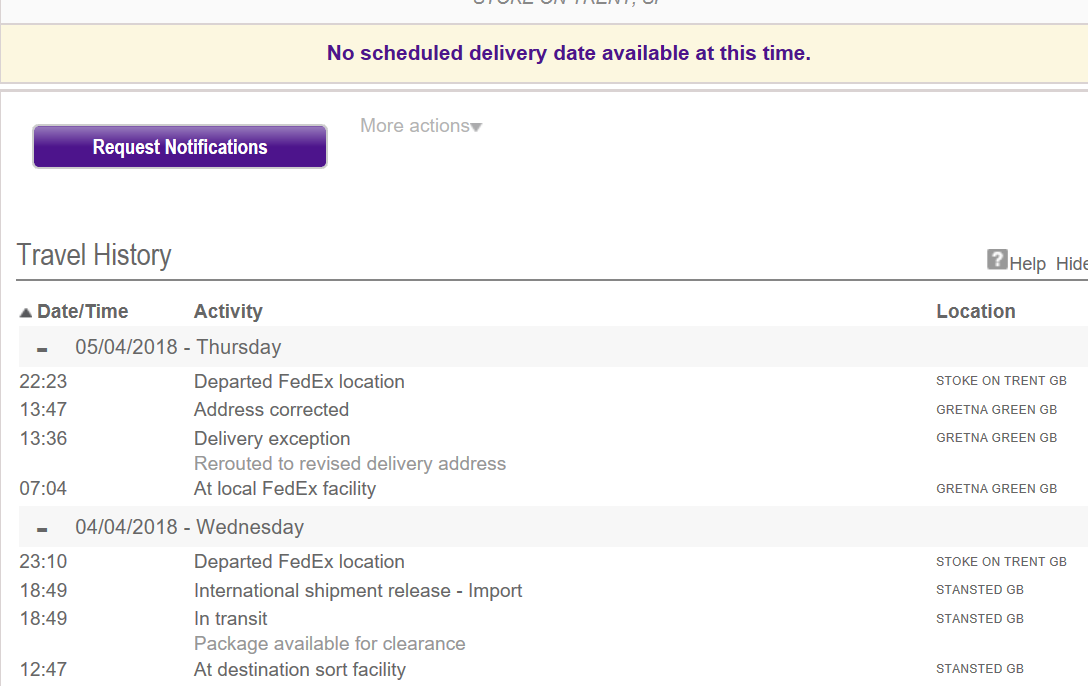Collapse the 04/04/2018 Wednesday group
Screen dimensions: 1088x686
tap(42, 529)
